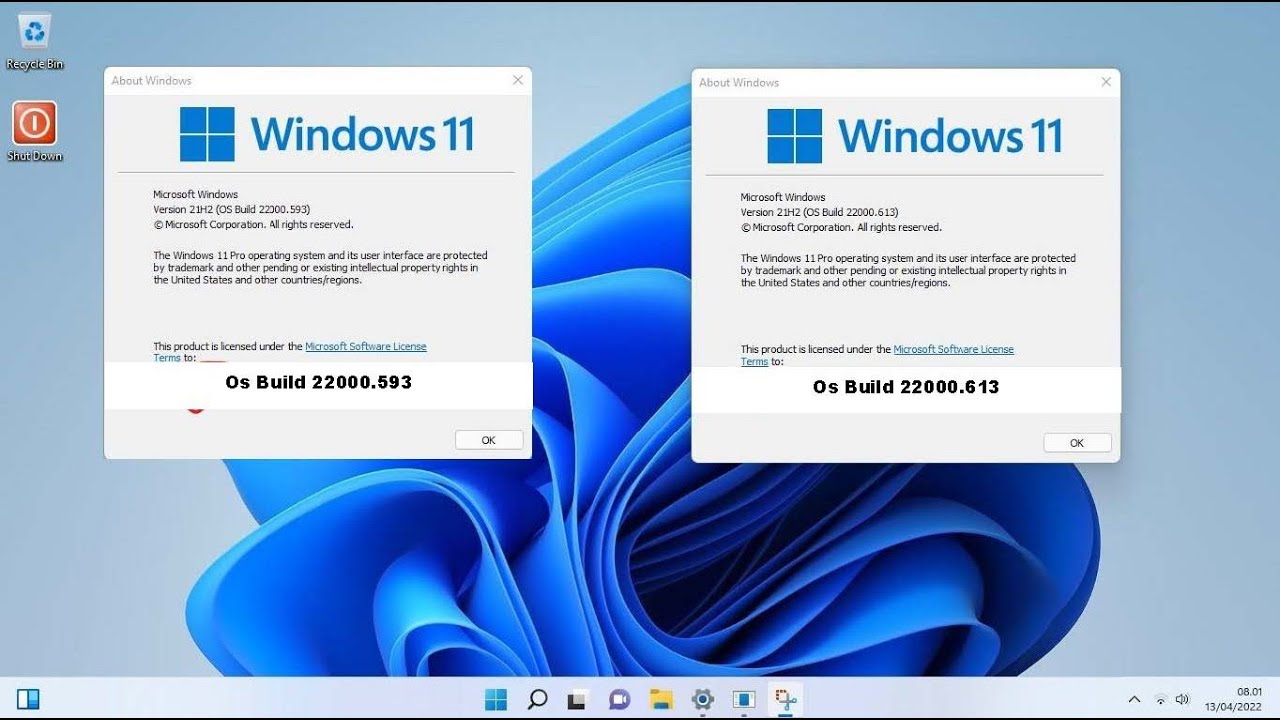Open Microsoft Software License link, right window
This screenshot has width=1280, height=720.
(953, 349)
